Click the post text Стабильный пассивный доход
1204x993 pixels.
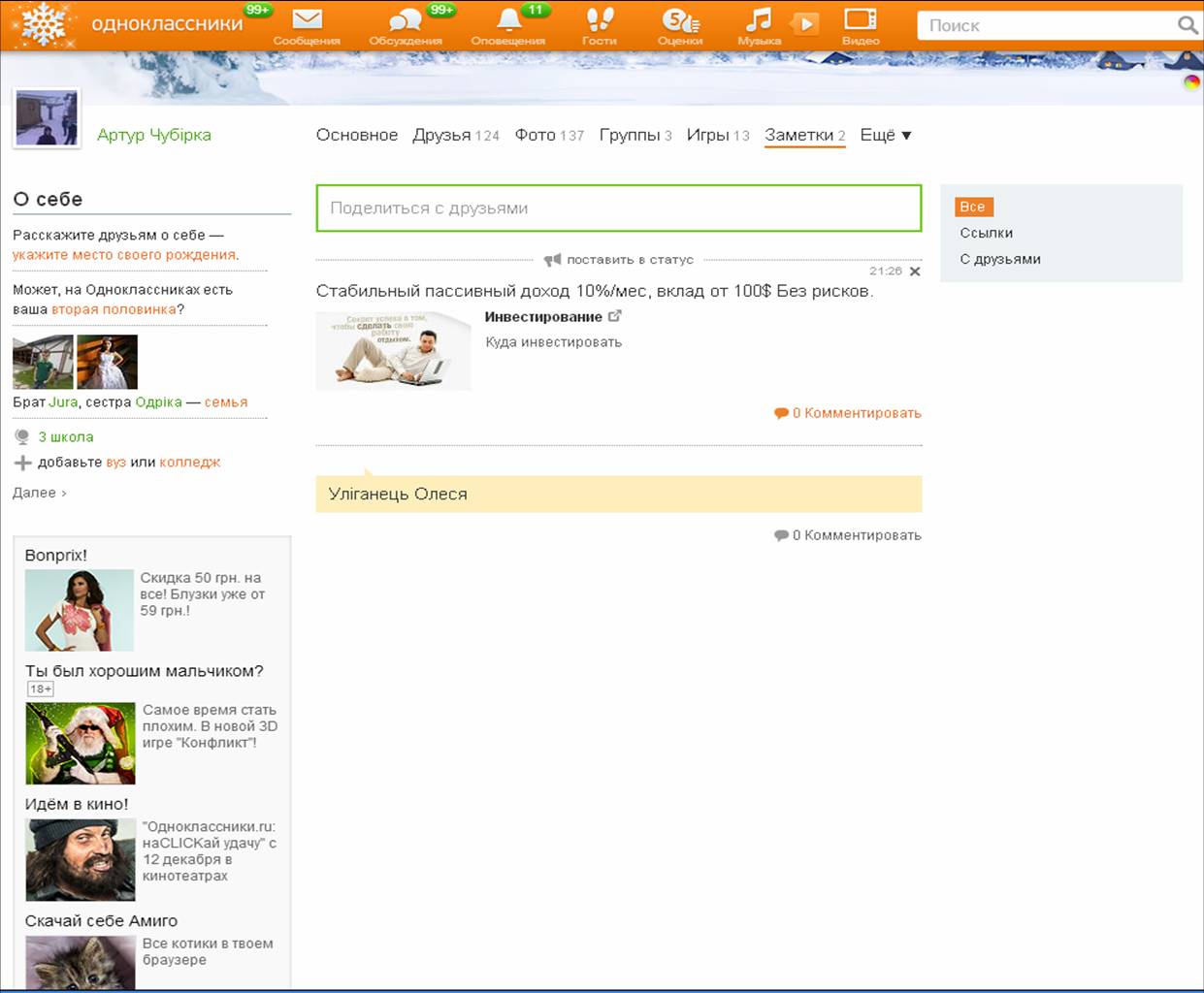(595, 291)
